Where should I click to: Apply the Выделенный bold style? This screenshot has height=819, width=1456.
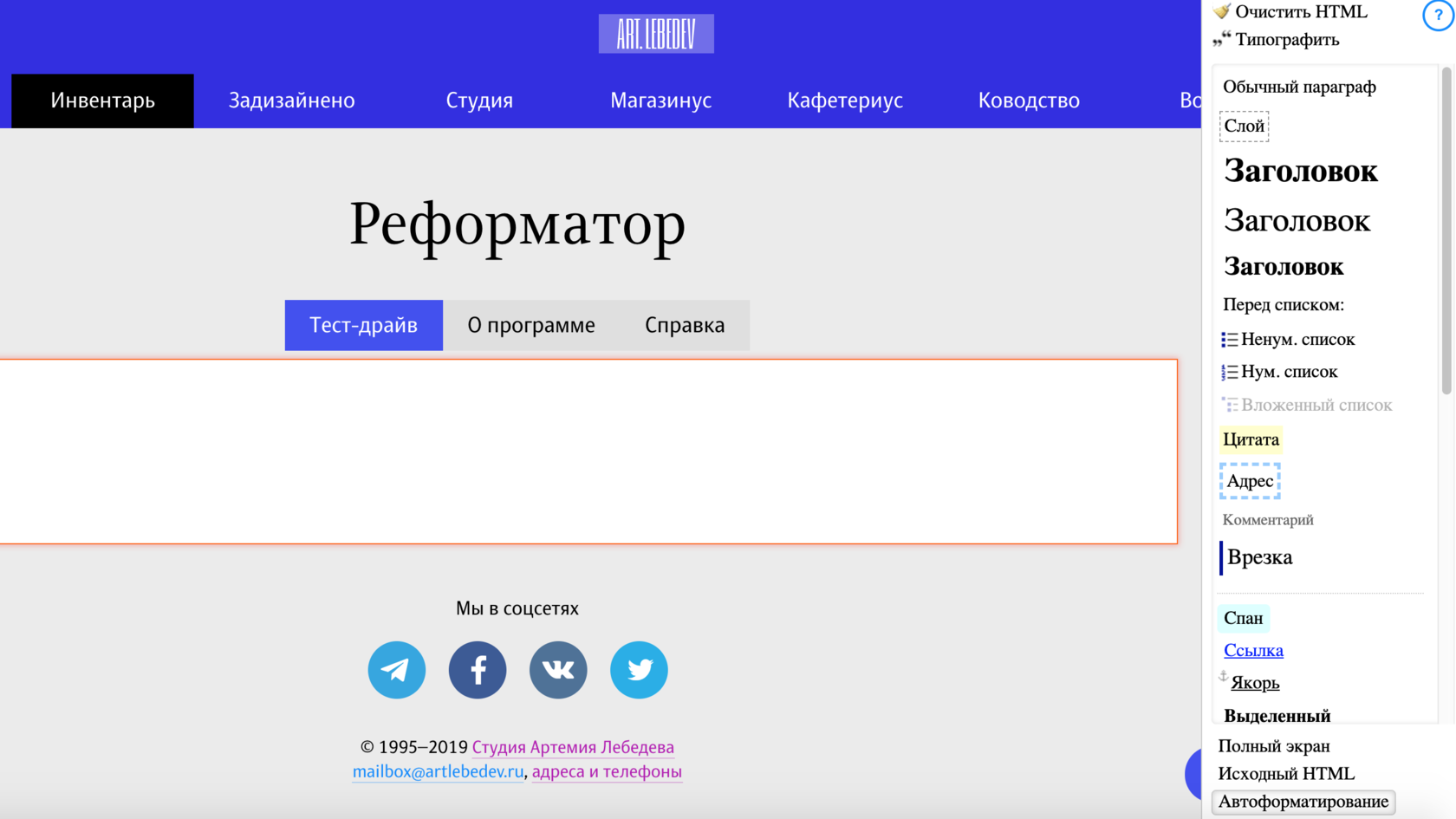click(1277, 715)
